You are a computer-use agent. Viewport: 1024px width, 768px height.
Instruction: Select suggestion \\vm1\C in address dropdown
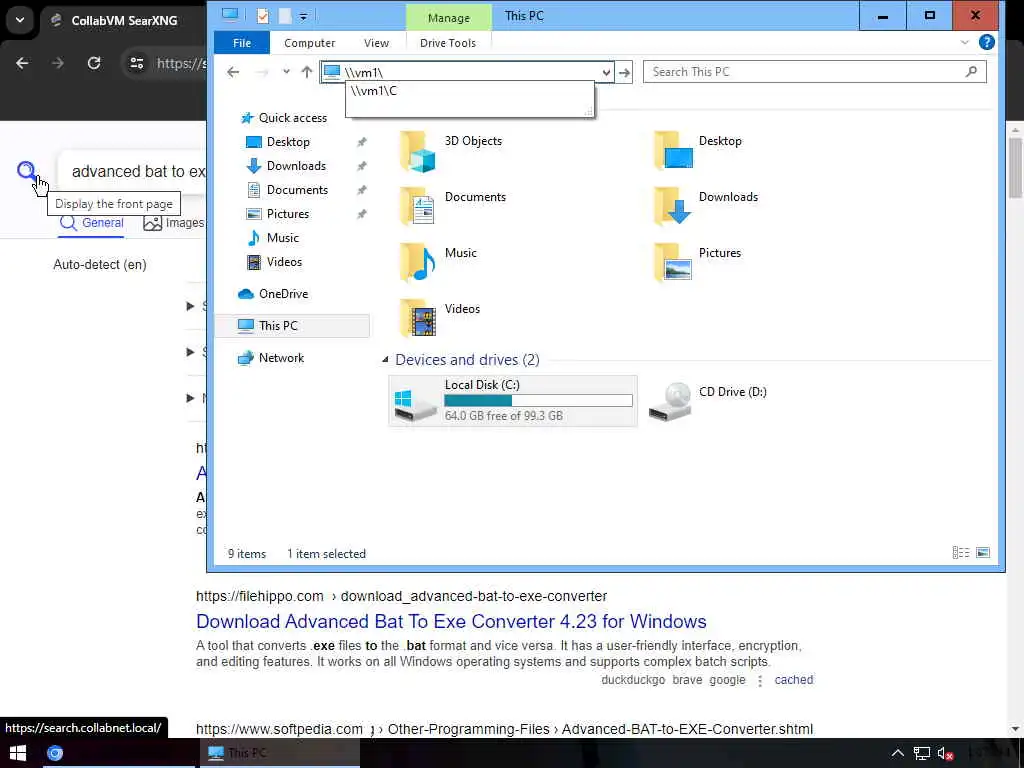click(x=470, y=91)
